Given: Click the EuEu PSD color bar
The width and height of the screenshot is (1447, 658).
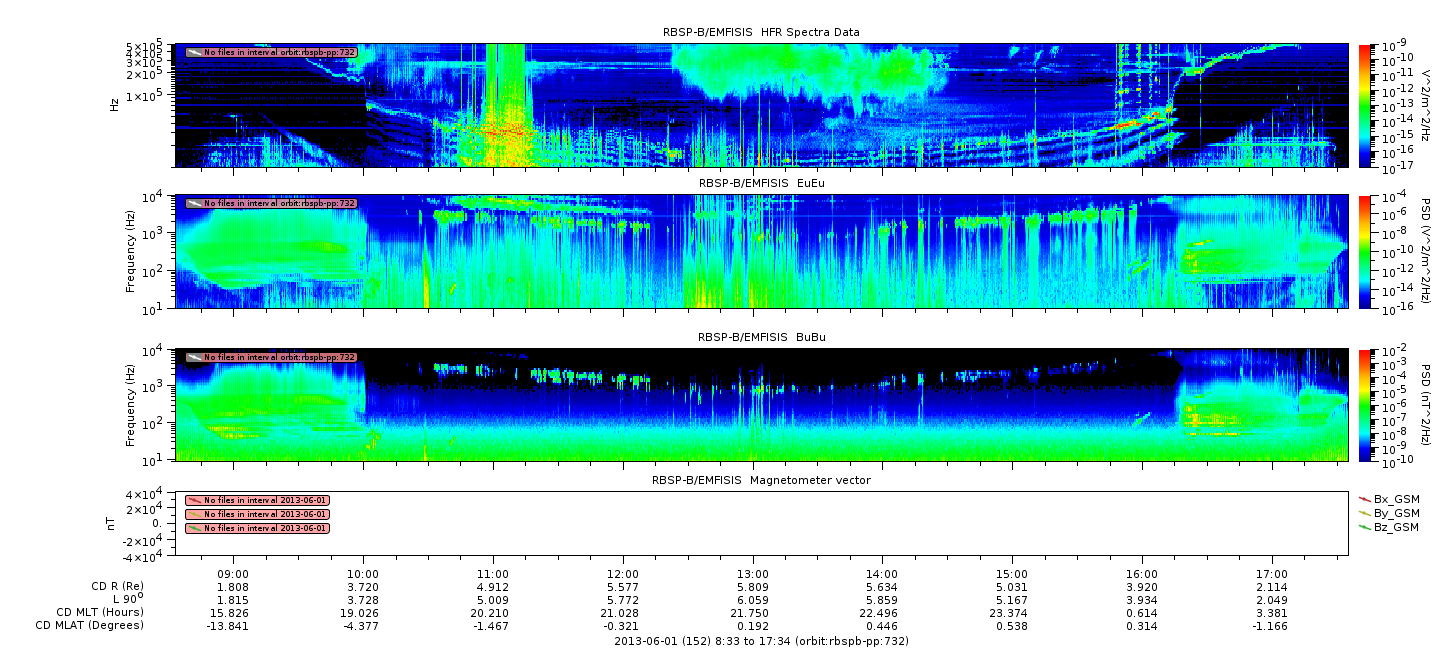Looking at the screenshot, I should (x=1364, y=251).
